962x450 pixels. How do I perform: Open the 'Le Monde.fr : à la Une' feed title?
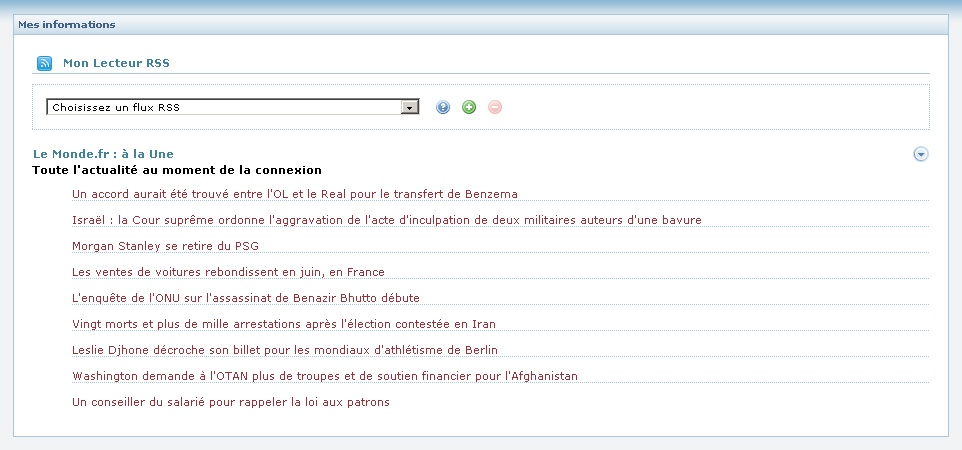coord(103,153)
